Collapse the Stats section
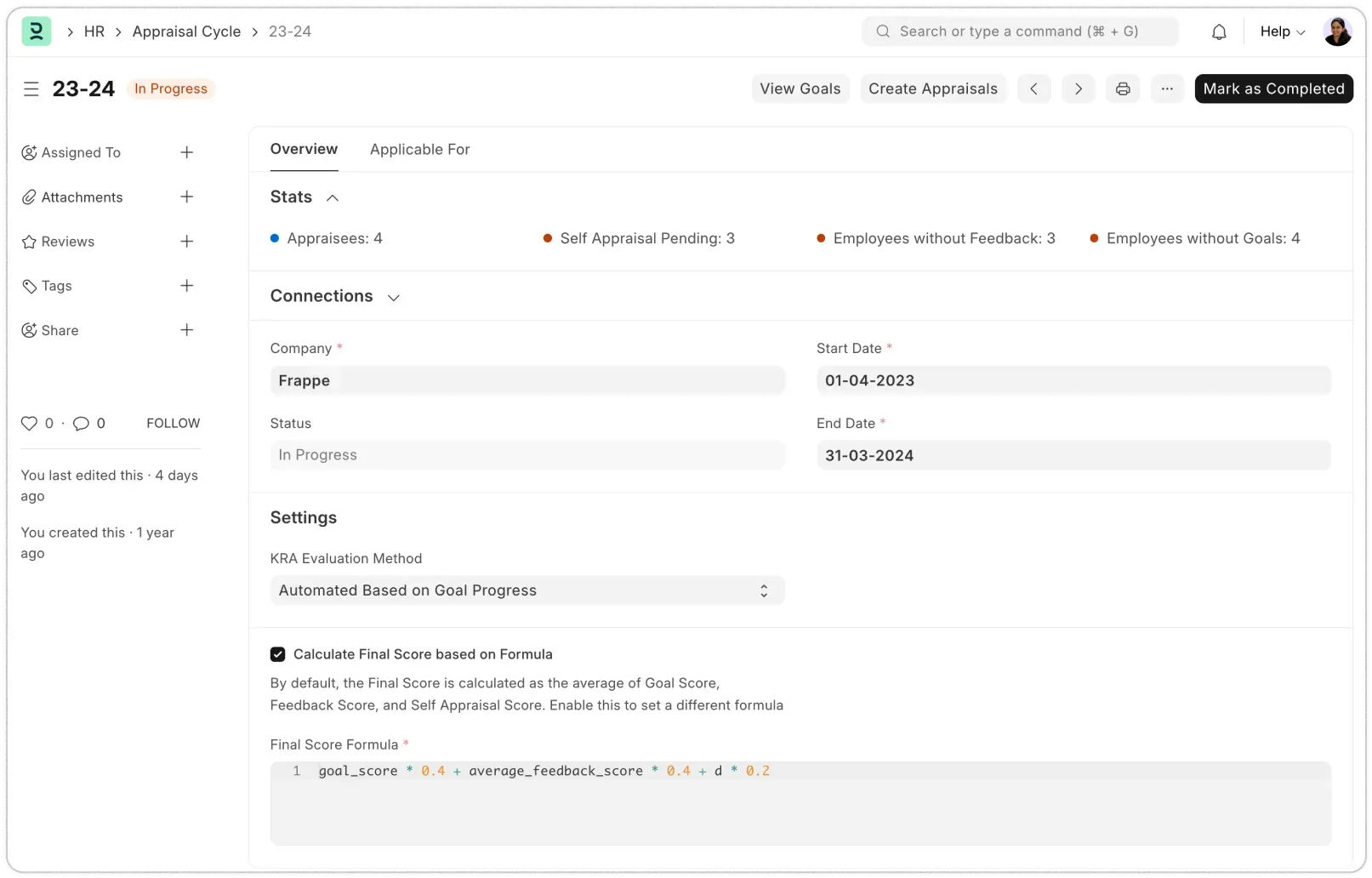Image resolution: width=1372 pixels, height=878 pixels. pyautogui.click(x=333, y=197)
